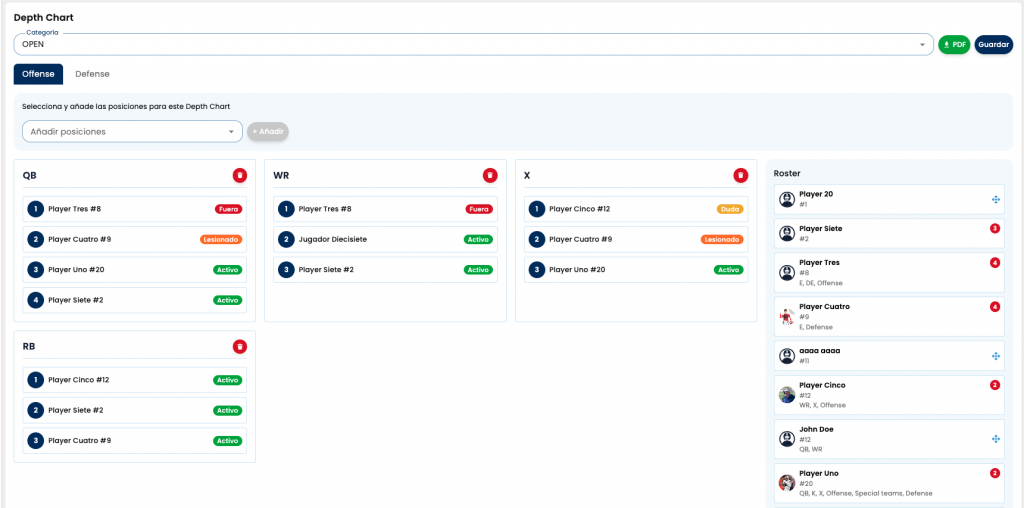
Task: Click move icon for aaaa aaaa
Action: pyautogui.click(x=995, y=356)
